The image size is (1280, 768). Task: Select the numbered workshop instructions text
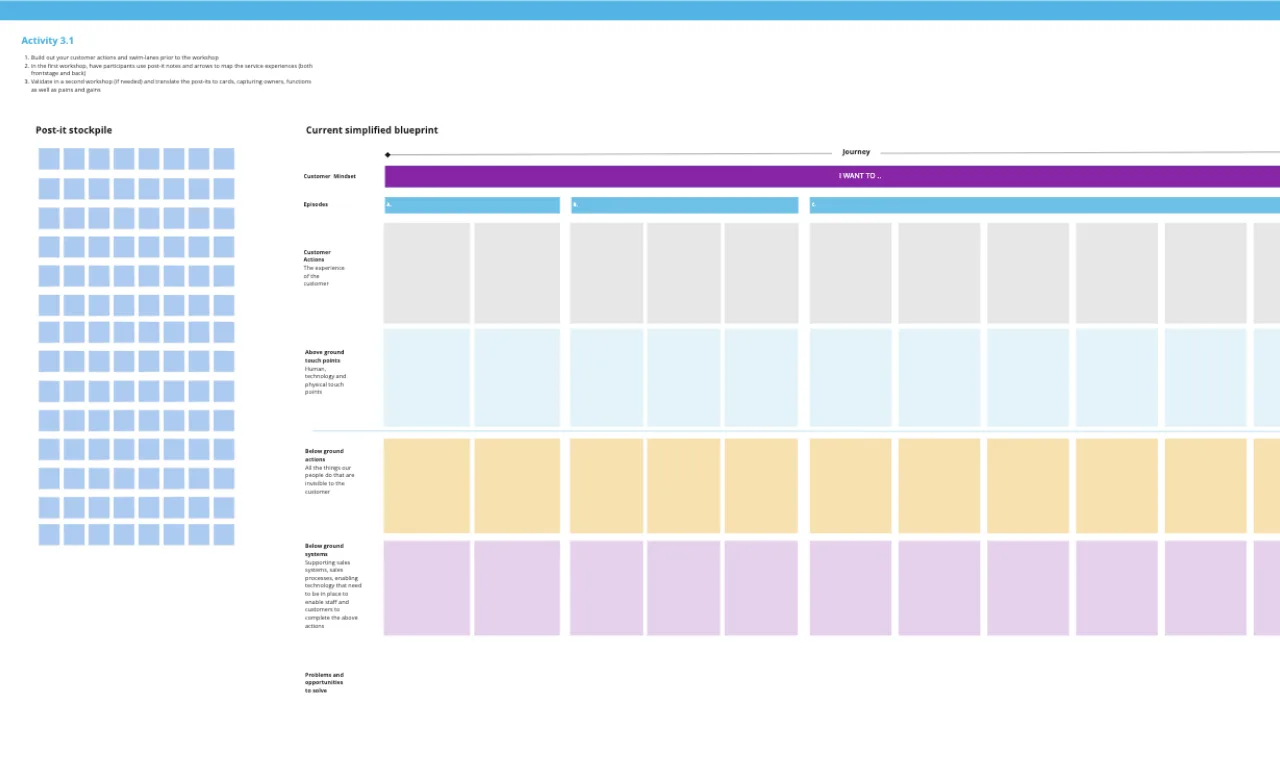point(170,73)
